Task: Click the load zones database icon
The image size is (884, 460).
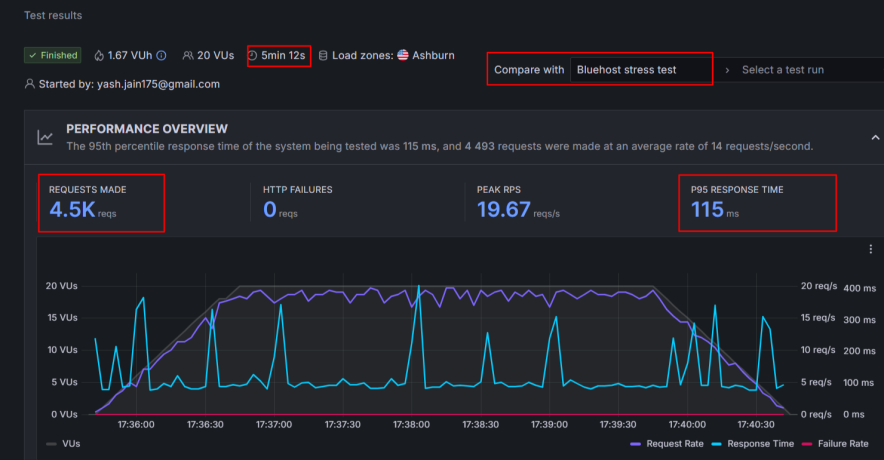Action: coord(322,56)
